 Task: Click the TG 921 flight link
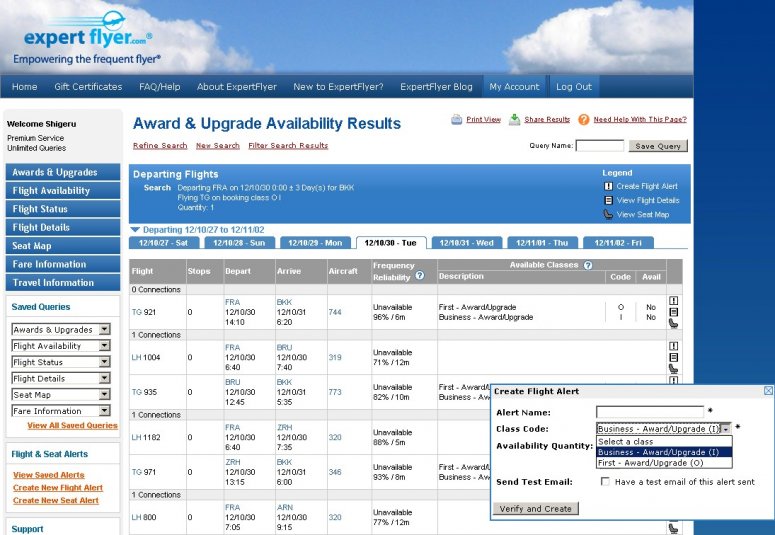pyautogui.click(x=144, y=312)
